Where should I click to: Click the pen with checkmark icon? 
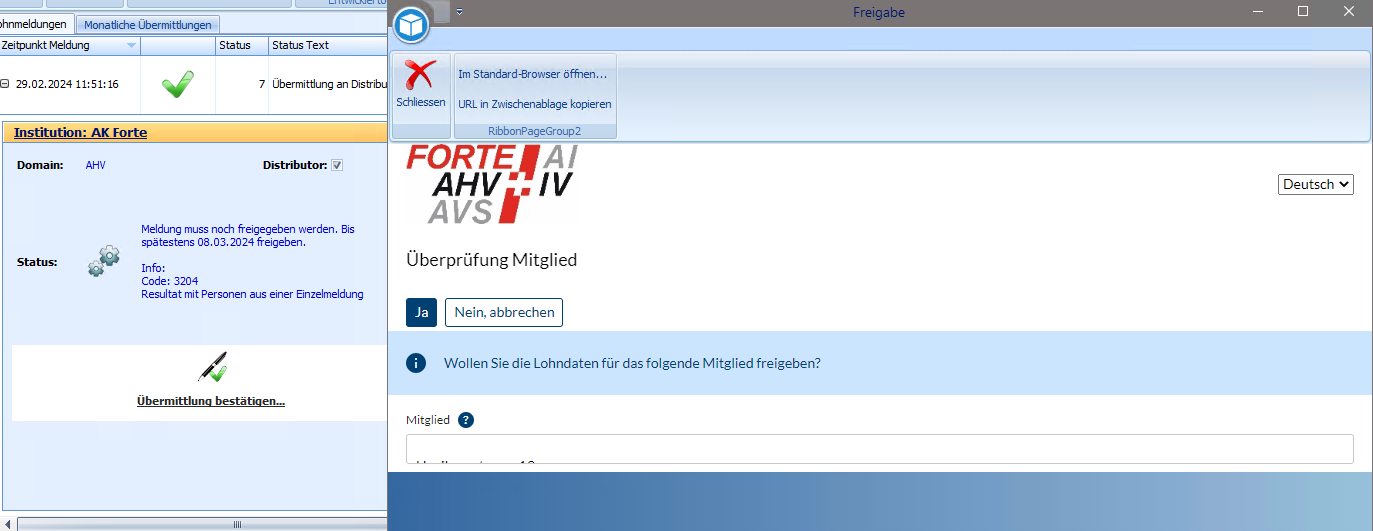pos(212,367)
